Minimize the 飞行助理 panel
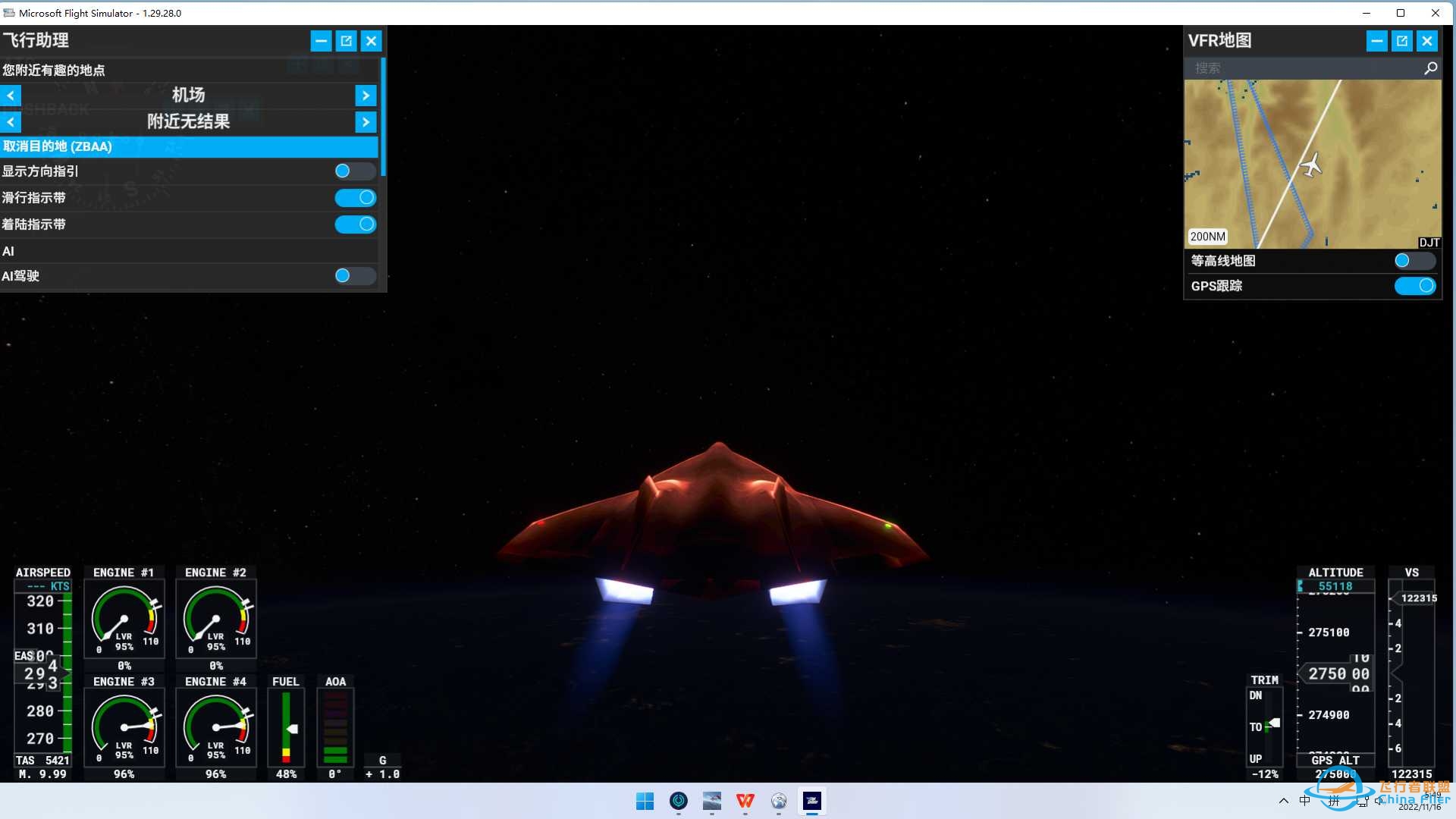This screenshot has width=1456, height=819. pos(321,41)
